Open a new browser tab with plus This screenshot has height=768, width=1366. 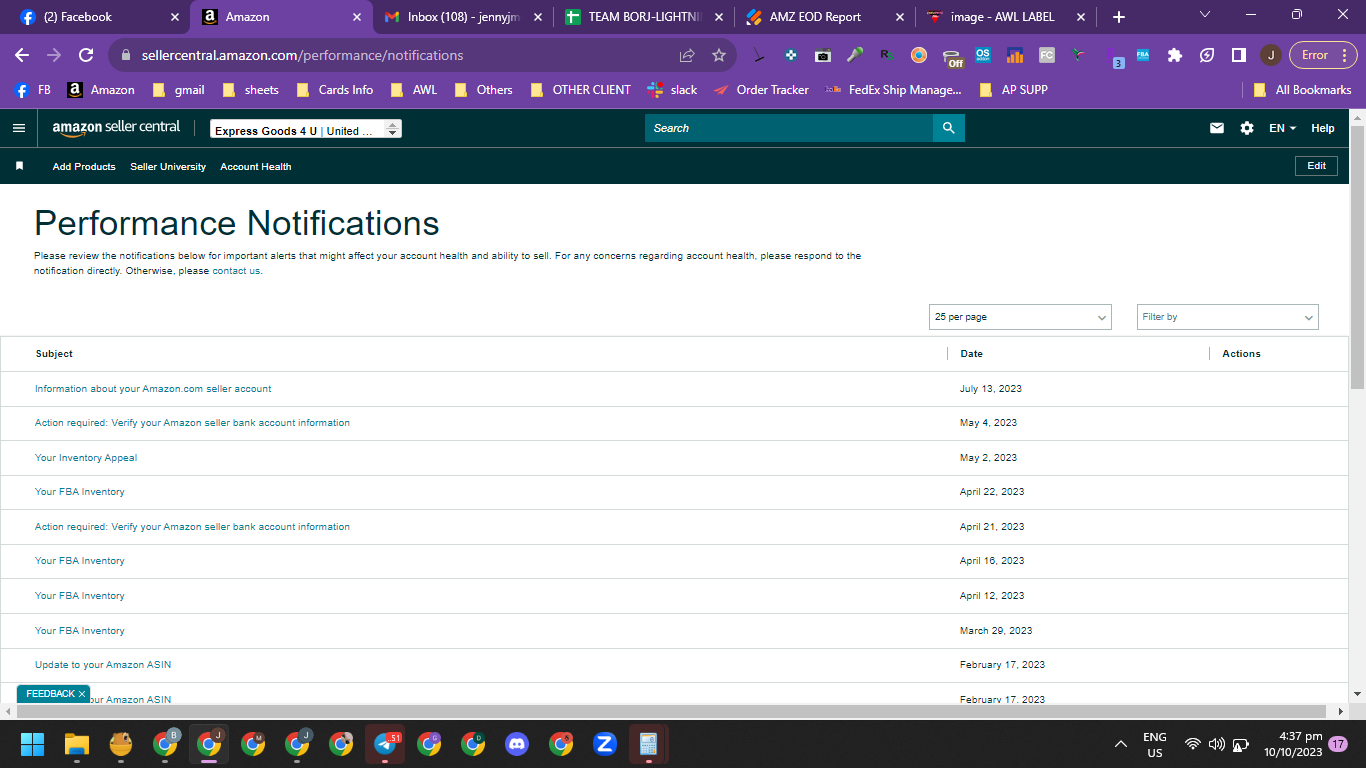(1119, 17)
